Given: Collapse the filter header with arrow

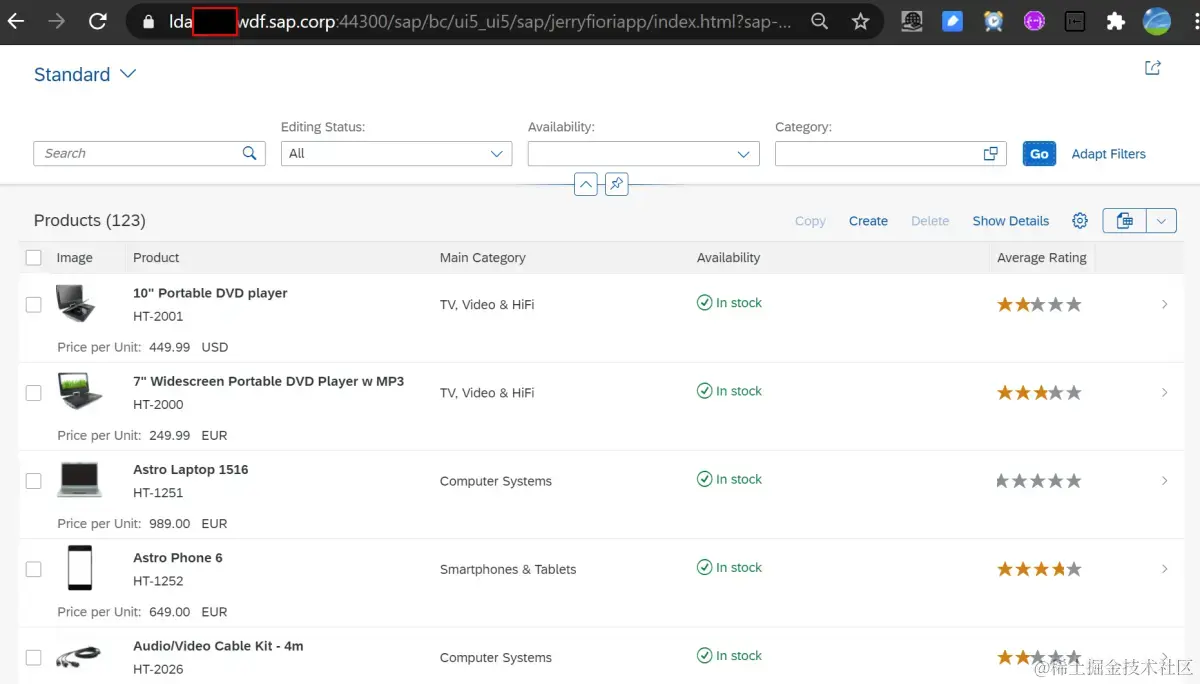Looking at the screenshot, I should click(x=586, y=184).
